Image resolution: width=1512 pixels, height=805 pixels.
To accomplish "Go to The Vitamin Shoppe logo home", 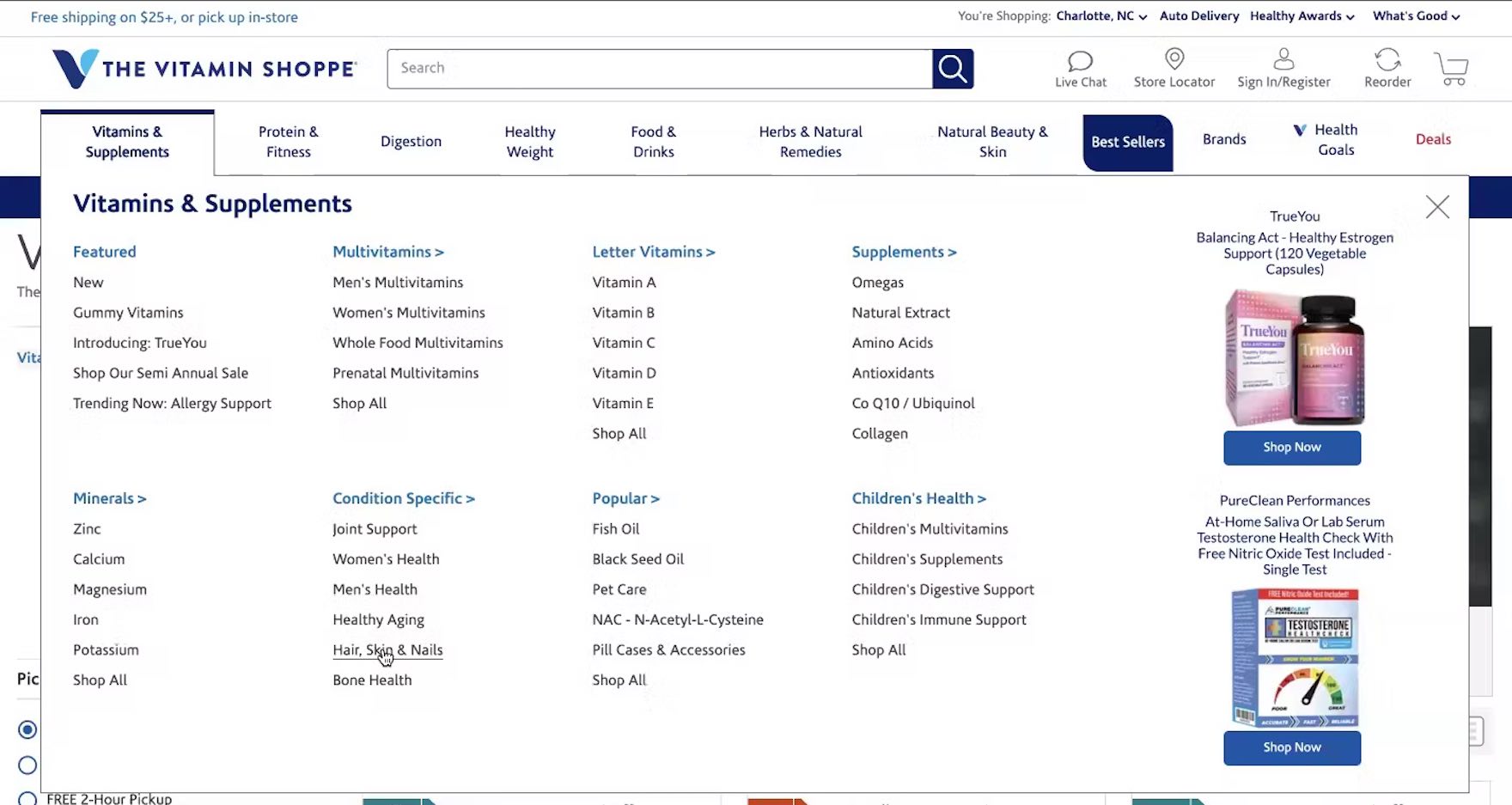I will tap(204, 69).
